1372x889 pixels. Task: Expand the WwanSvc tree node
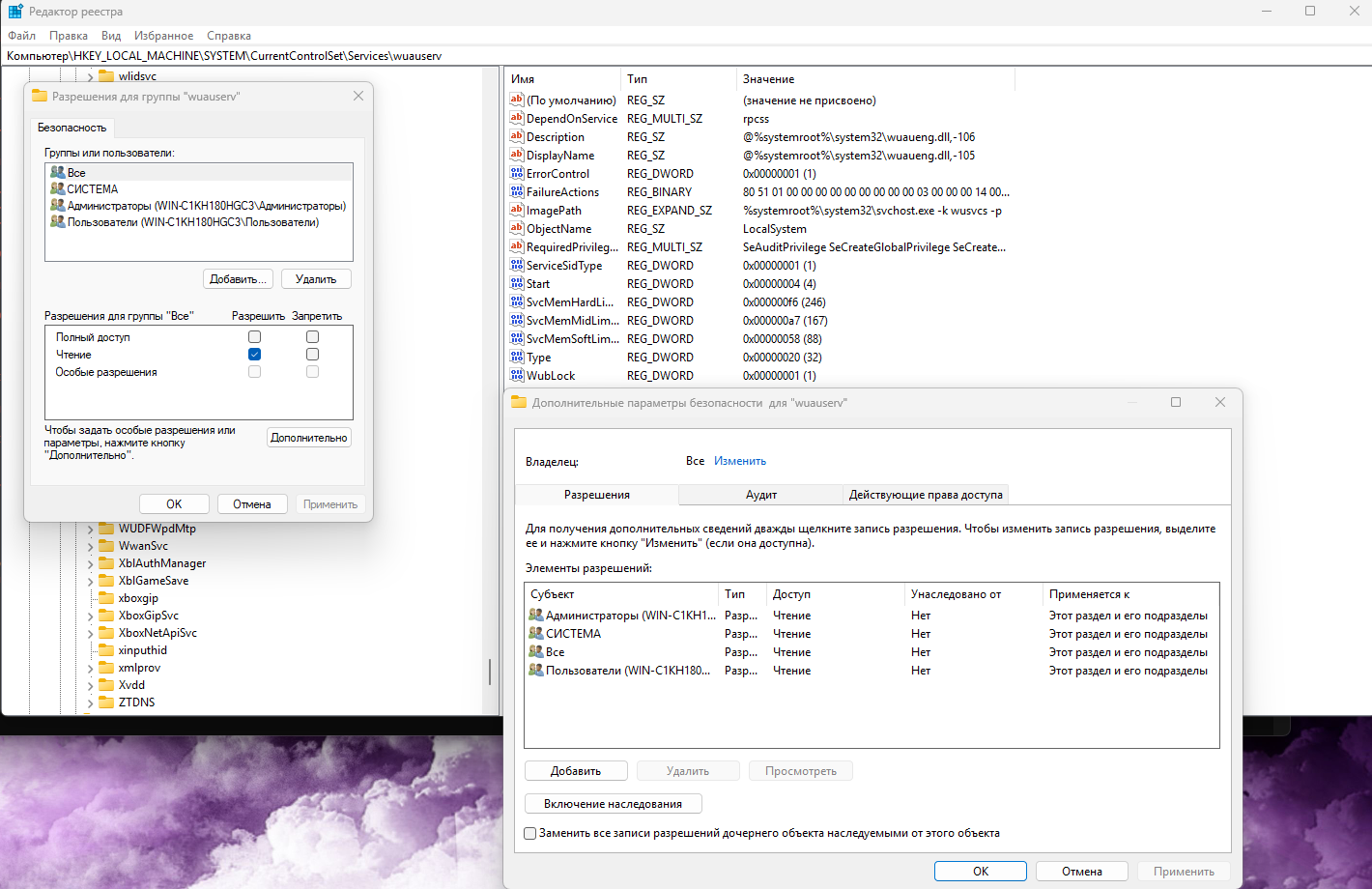tap(91, 547)
